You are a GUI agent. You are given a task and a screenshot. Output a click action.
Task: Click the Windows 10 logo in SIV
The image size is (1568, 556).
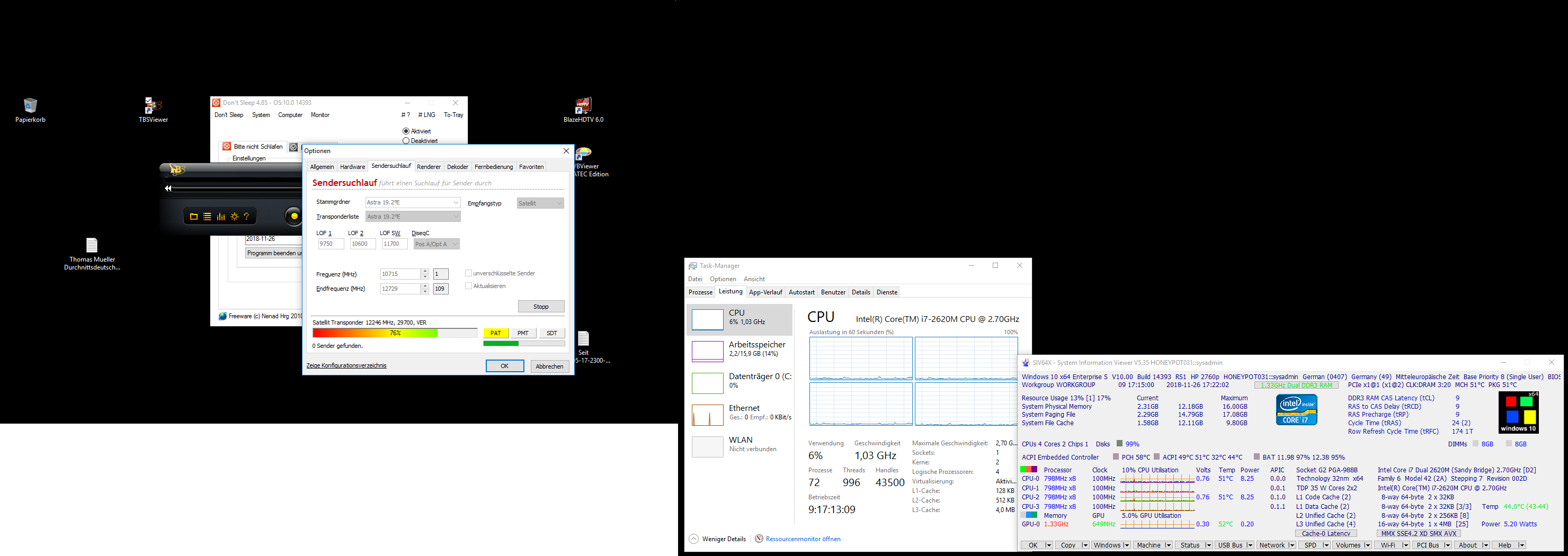click(x=1519, y=412)
